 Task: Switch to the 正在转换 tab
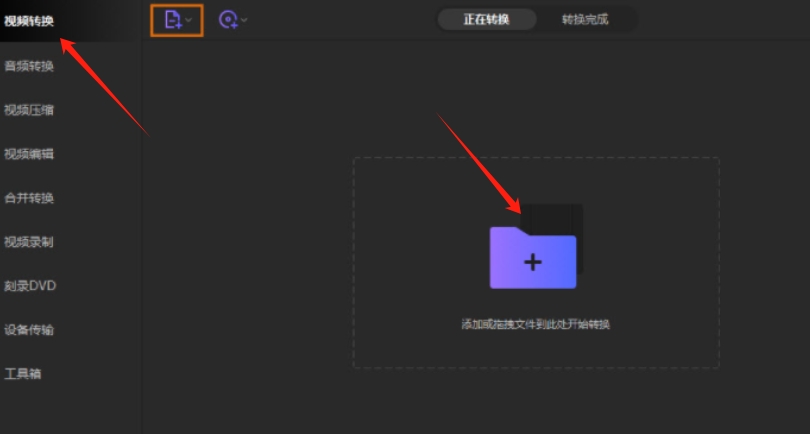[x=487, y=20]
